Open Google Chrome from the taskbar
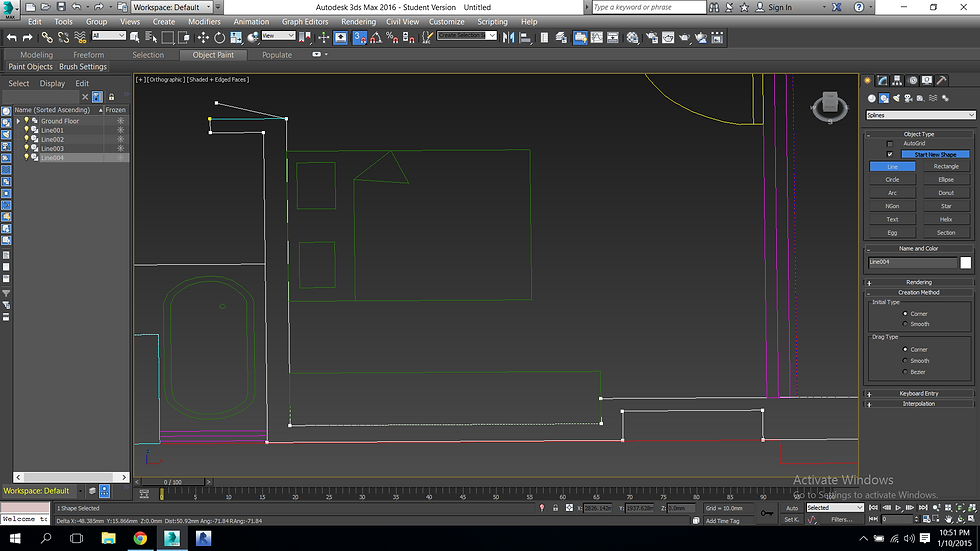Viewport: 980px width, 551px height. pyautogui.click(x=140, y=538)
